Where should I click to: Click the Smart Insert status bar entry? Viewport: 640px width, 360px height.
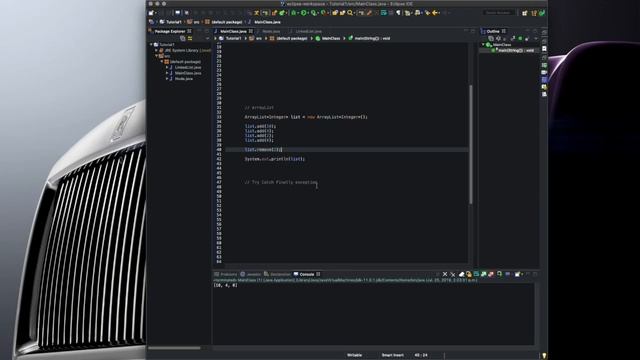click(x=393, y=355)
